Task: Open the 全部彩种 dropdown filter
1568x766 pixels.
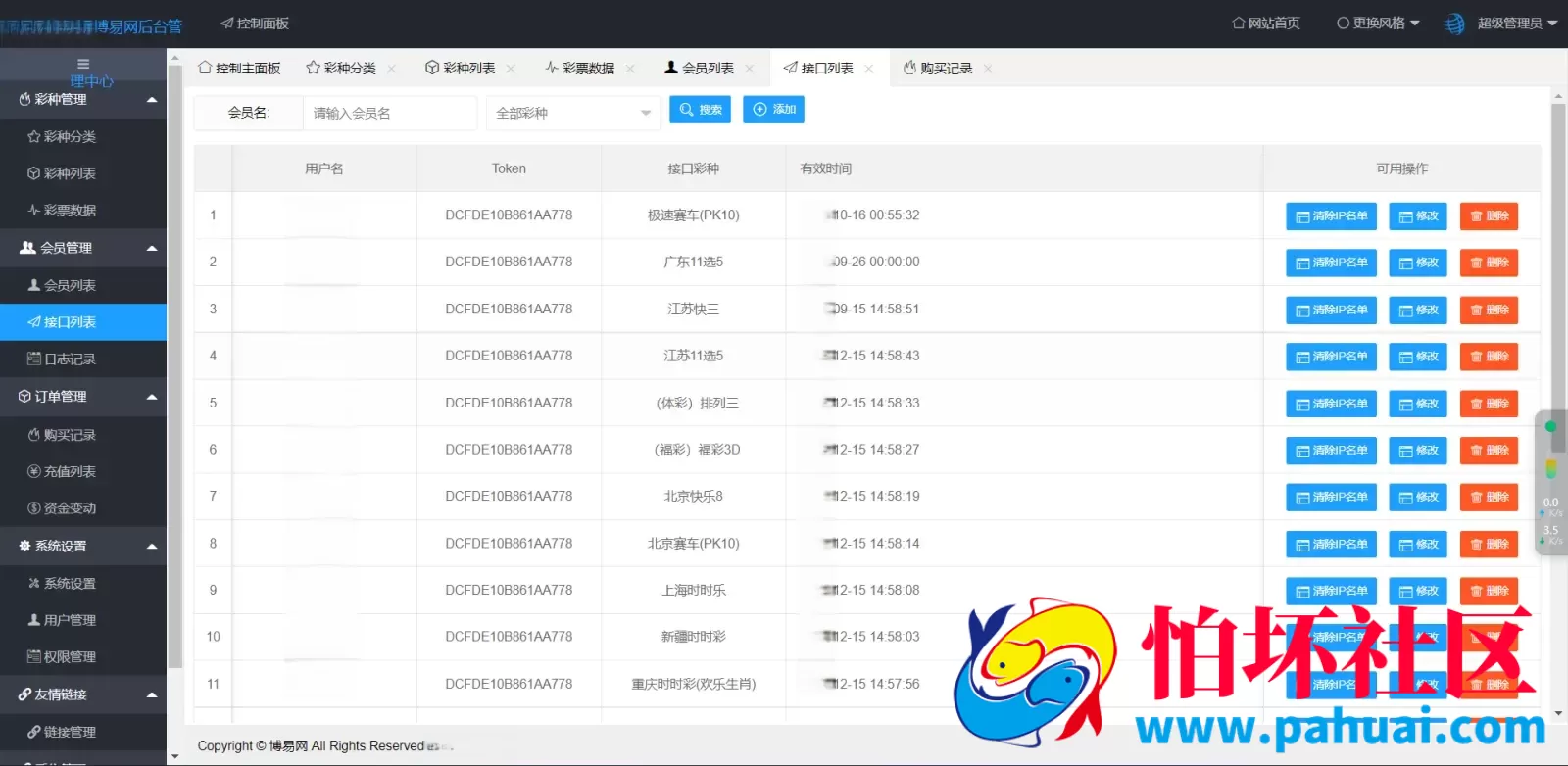Action: (573, 113)
